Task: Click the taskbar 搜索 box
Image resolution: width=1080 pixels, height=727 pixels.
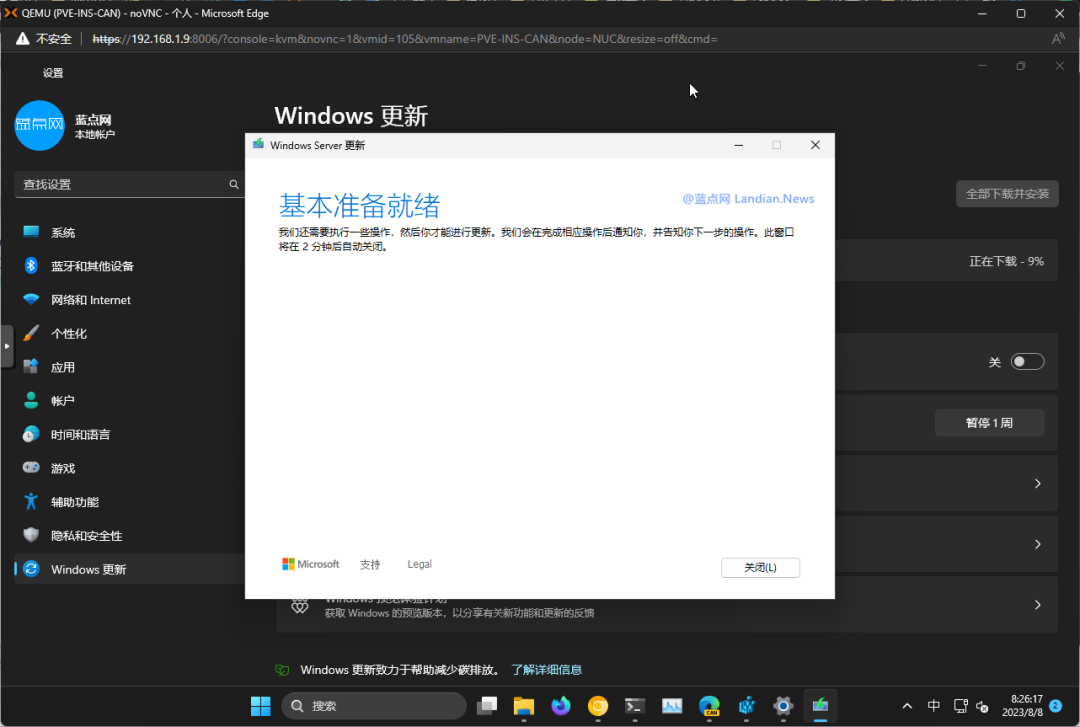Action: 374,706
